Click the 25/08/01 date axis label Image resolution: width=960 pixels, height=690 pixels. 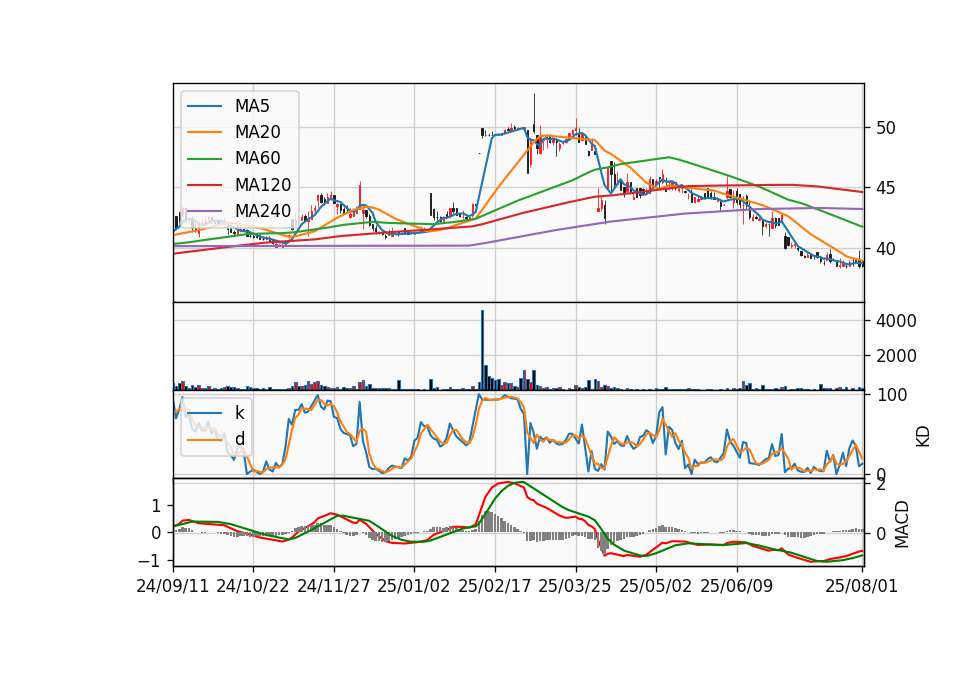[861, 586]
